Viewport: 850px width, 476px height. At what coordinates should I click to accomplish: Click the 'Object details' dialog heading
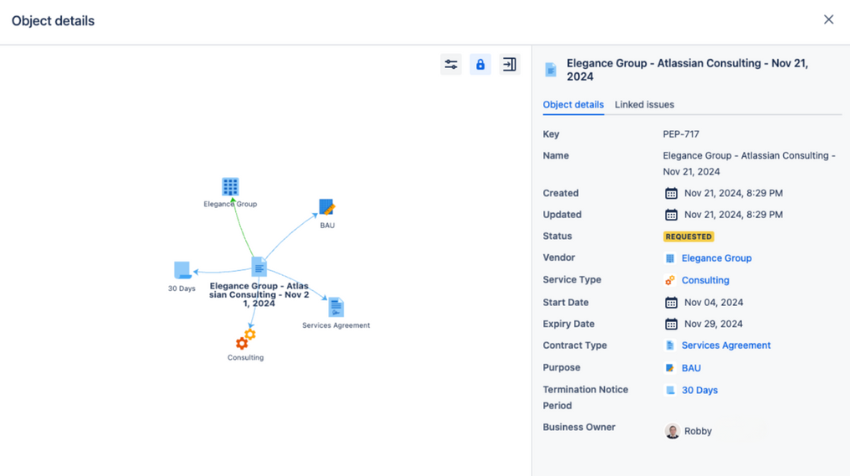click(53, 21)
